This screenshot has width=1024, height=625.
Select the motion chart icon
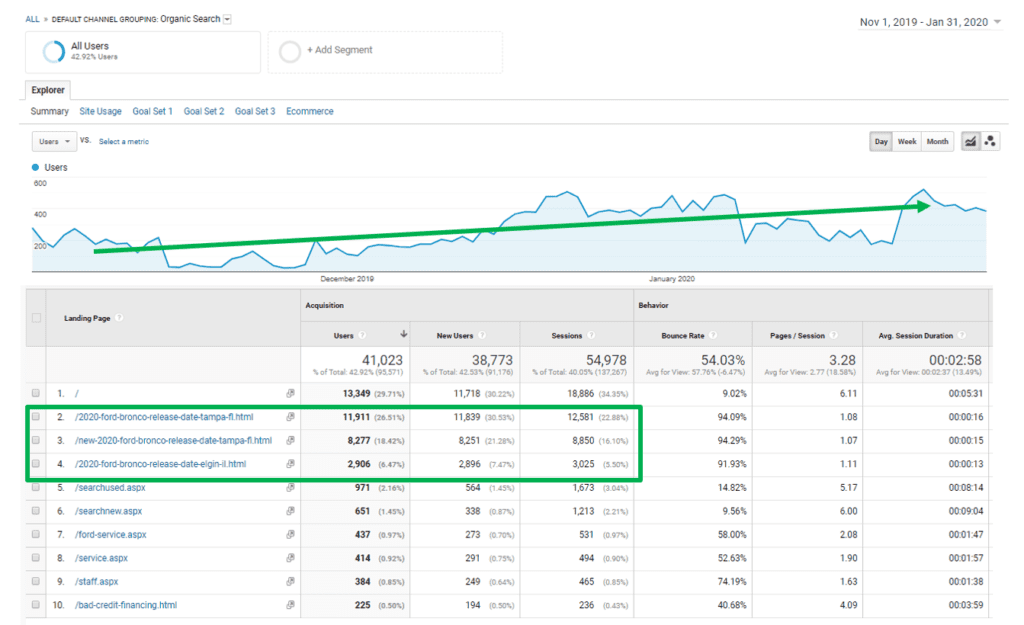990,142
